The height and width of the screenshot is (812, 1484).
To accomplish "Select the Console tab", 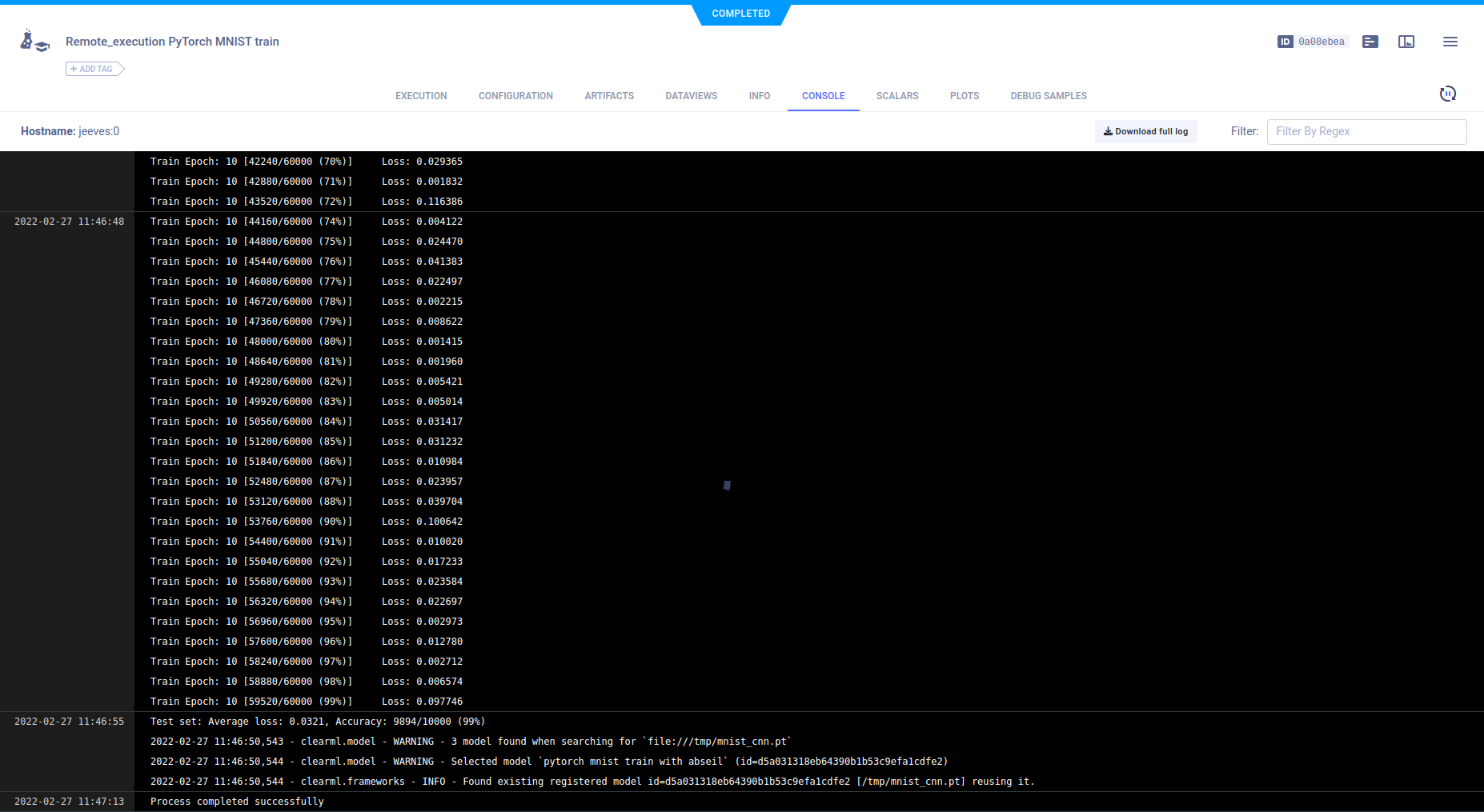I will 823,96.
